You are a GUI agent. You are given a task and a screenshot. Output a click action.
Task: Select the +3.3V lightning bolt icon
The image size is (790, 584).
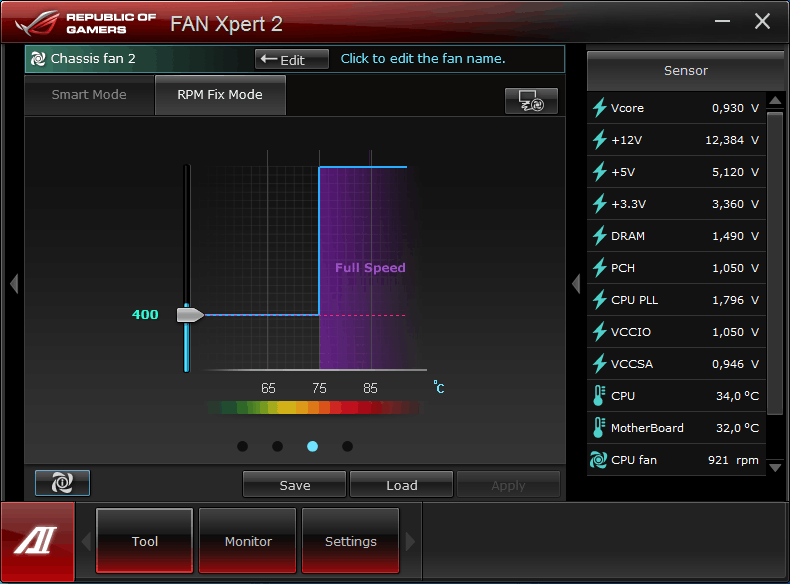(599, 204)
